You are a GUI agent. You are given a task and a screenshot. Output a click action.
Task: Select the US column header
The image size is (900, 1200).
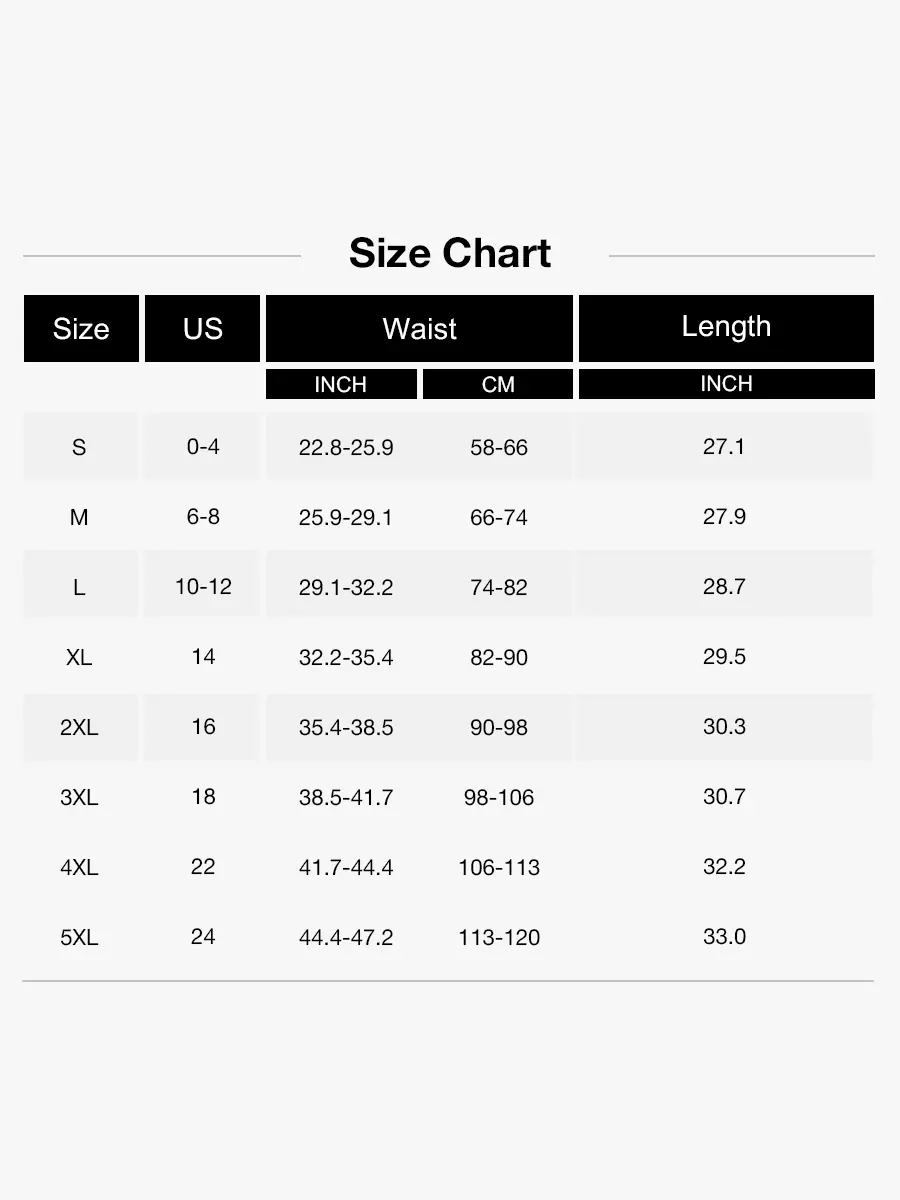(203, 329)
